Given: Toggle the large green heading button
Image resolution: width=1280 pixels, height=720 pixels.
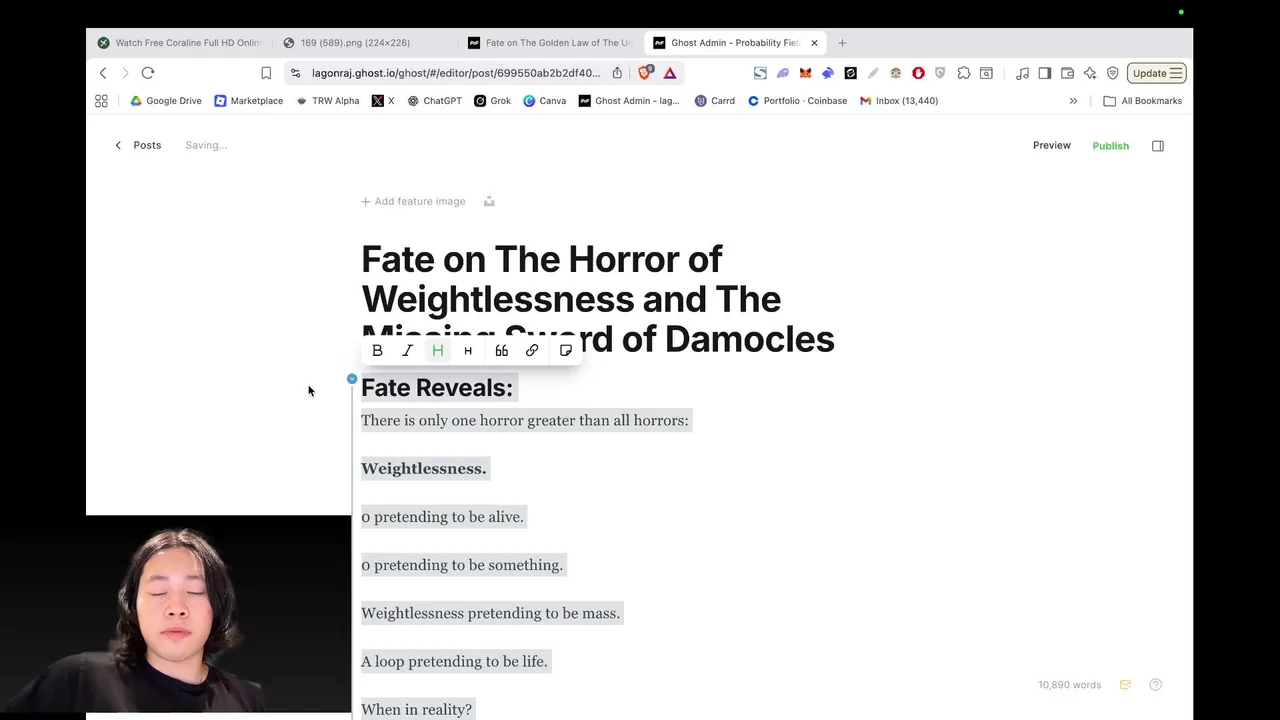Looking at the screenshot, I should click(438, 351).
